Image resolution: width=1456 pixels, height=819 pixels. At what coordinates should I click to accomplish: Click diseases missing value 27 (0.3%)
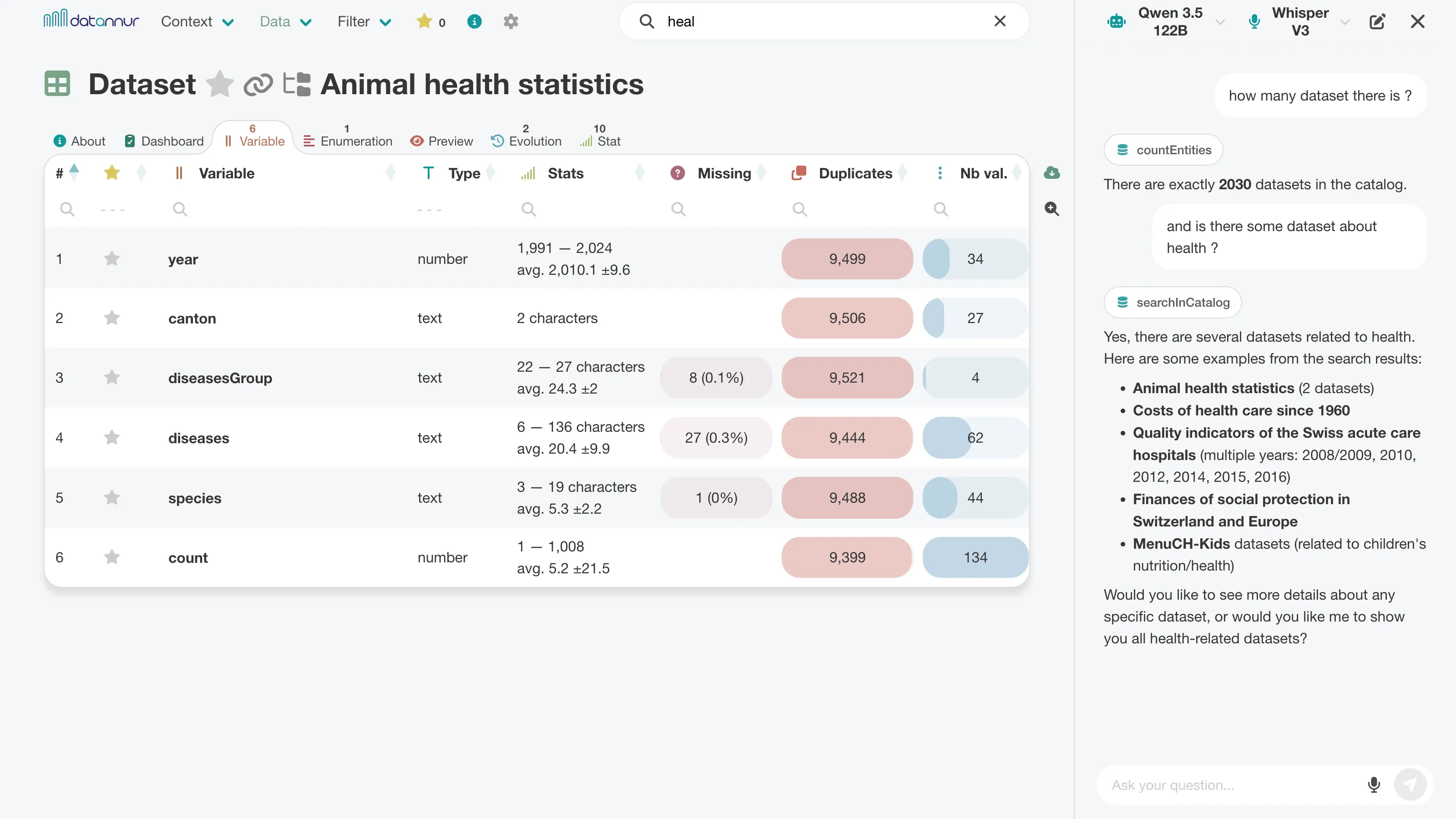coord(716,437)
